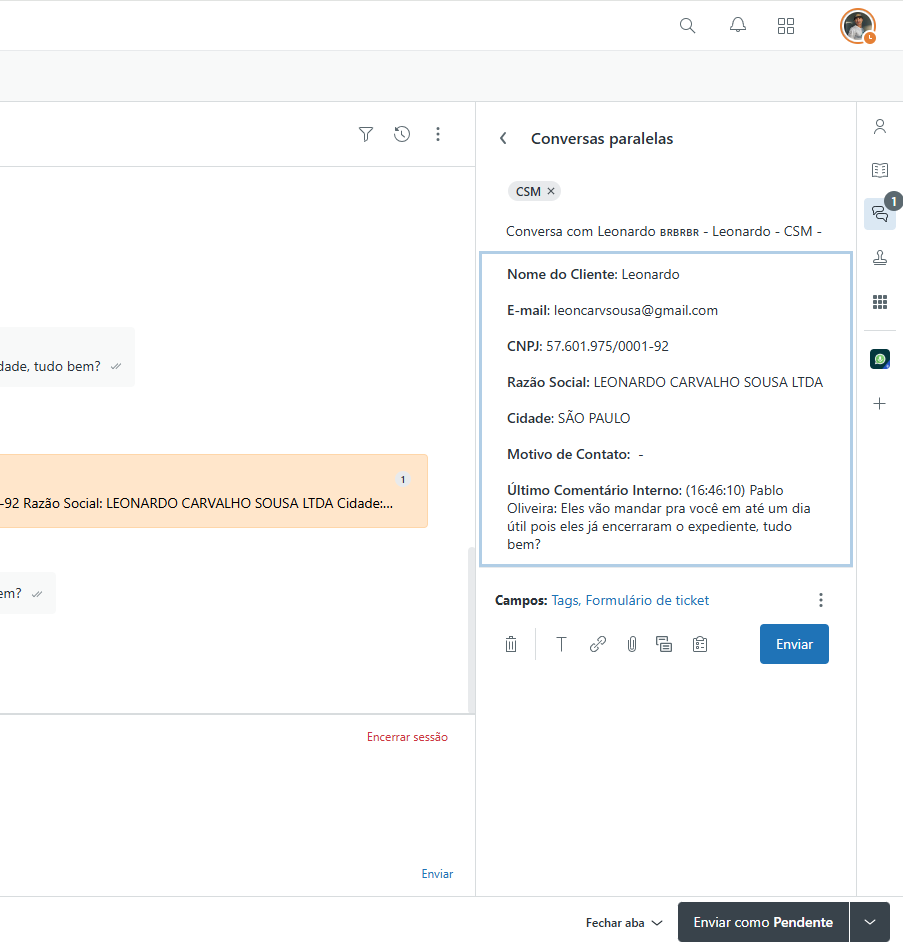This screenshot has height=946, width=903.
Task: Open side conversation fields options menu
Action: click(x=821, y=600)
